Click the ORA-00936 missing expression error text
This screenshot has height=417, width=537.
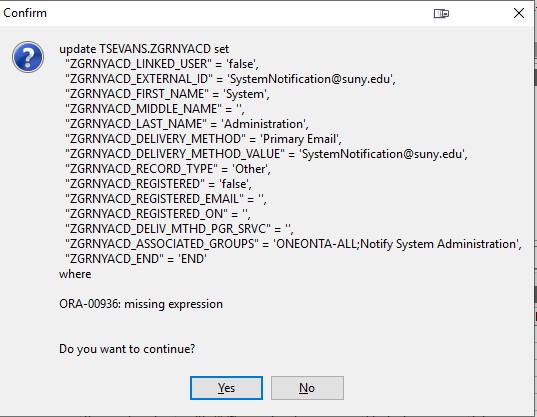click(141, 304)
